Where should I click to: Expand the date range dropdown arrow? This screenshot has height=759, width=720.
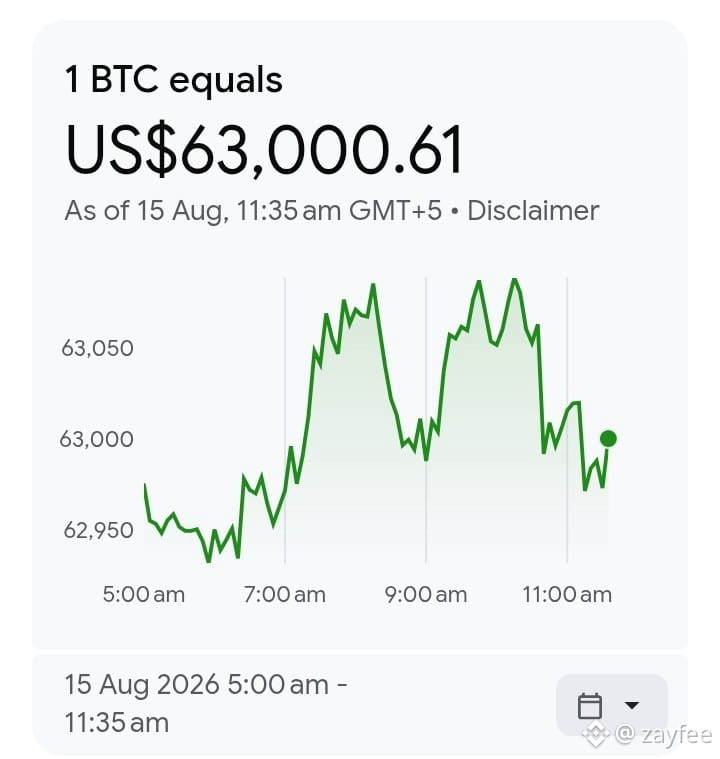tap(631, 705)
